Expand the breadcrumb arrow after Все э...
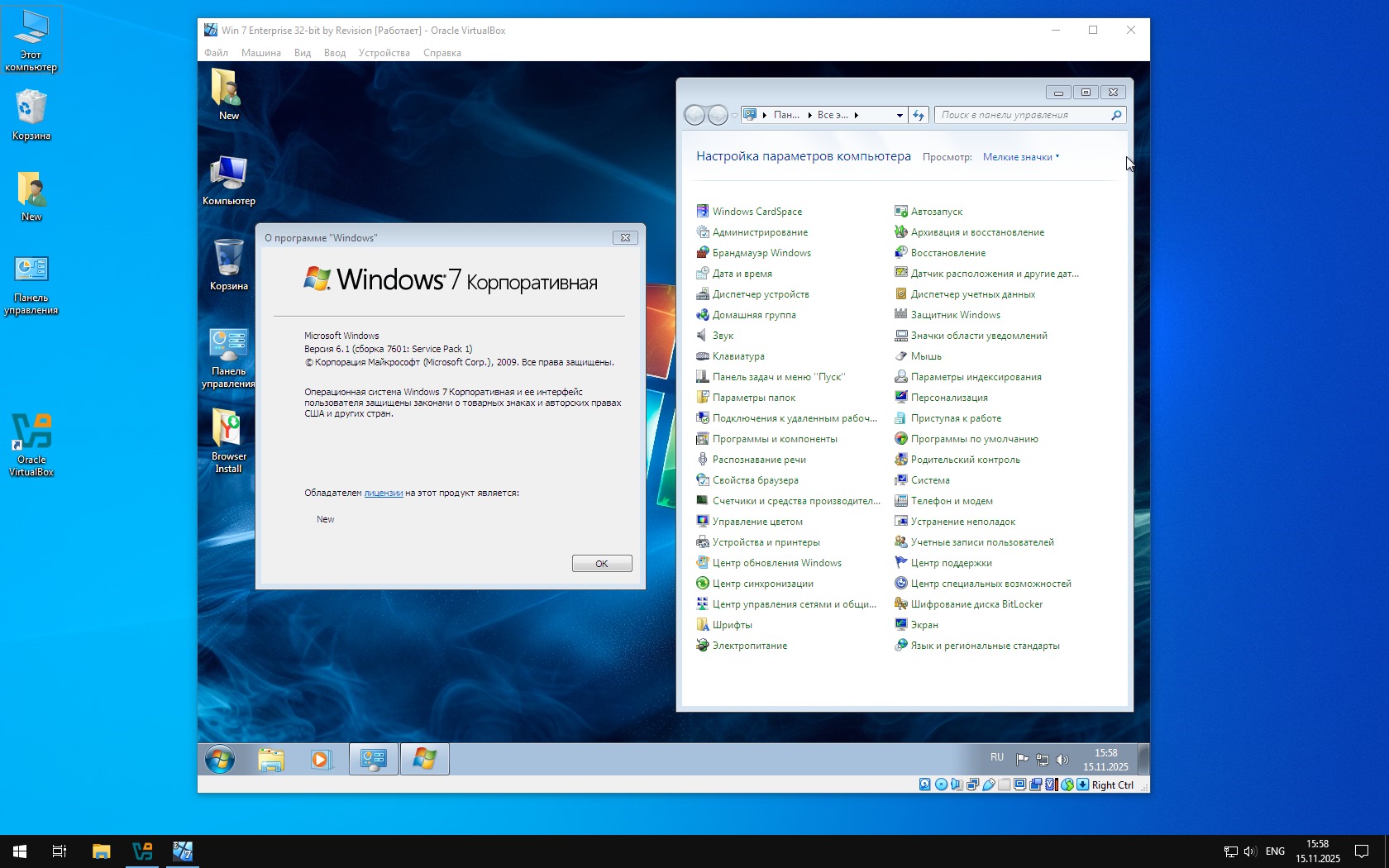Screen dimensions: 1389x868 [x=857, y=116]
